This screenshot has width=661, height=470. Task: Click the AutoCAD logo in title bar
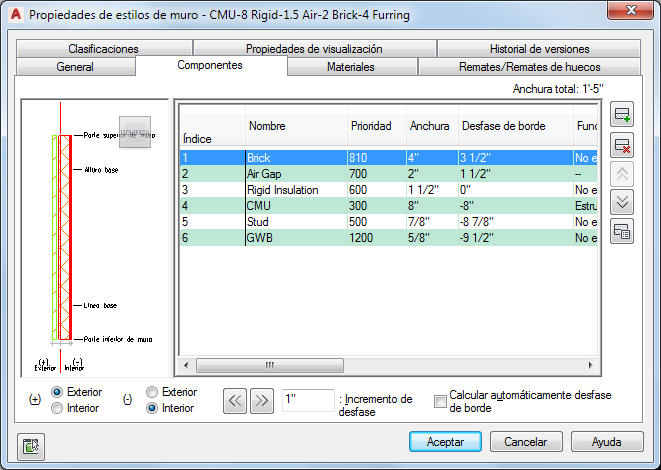(x=16, y=14)
